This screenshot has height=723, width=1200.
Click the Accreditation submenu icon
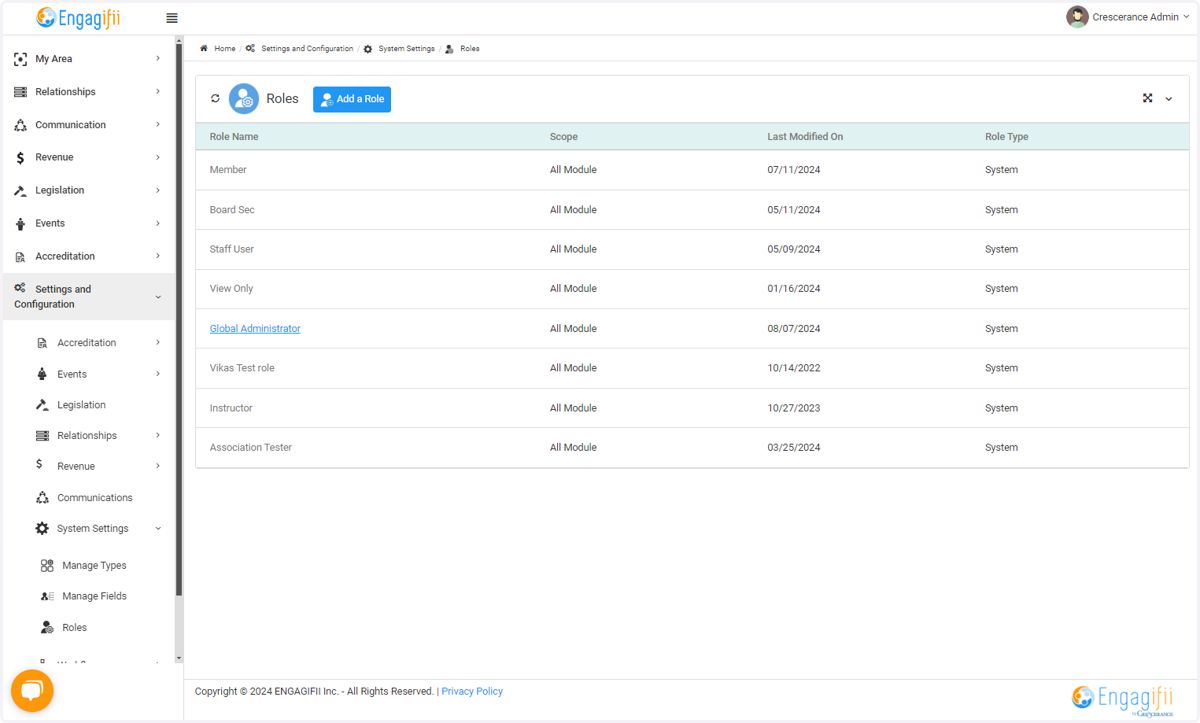point(42,343)
